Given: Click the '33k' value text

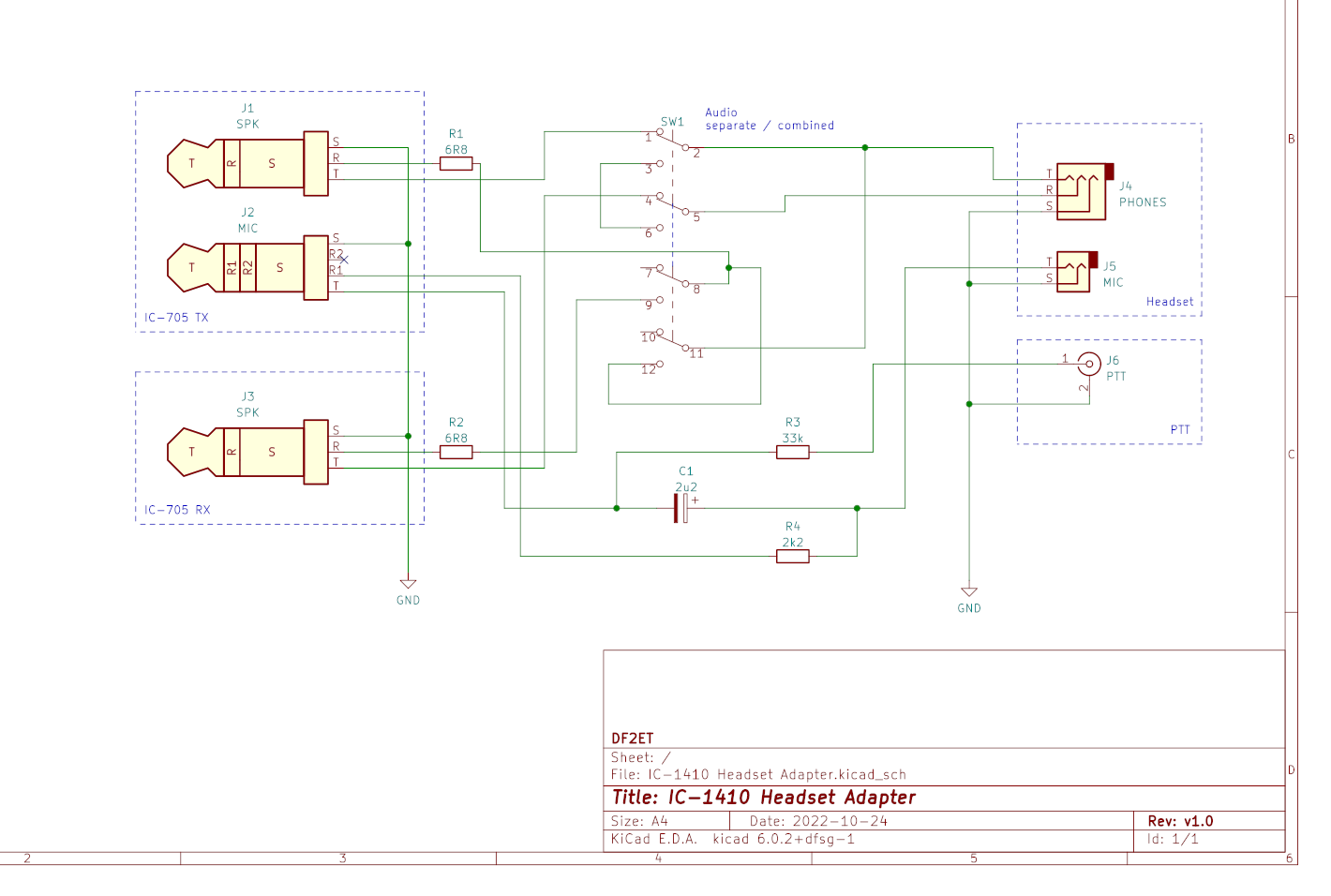Looking at the screenshot, I should [793, 439].
